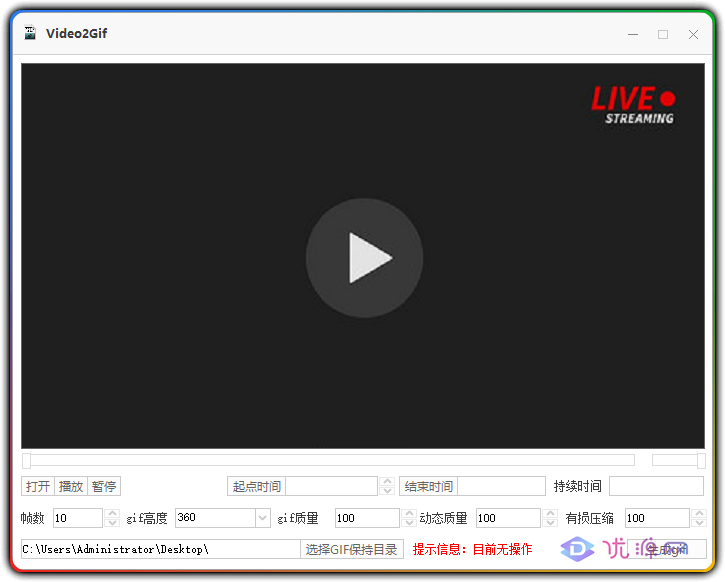Click the 有损压缩 label
This screenshot has height=582, width=725.
coord(590,518)
